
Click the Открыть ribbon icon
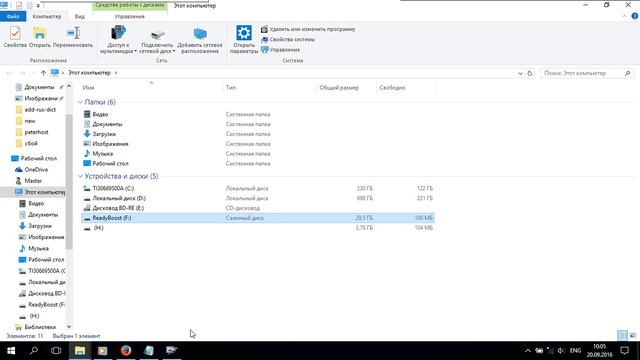pyautogui.click(x=40, y=37)
